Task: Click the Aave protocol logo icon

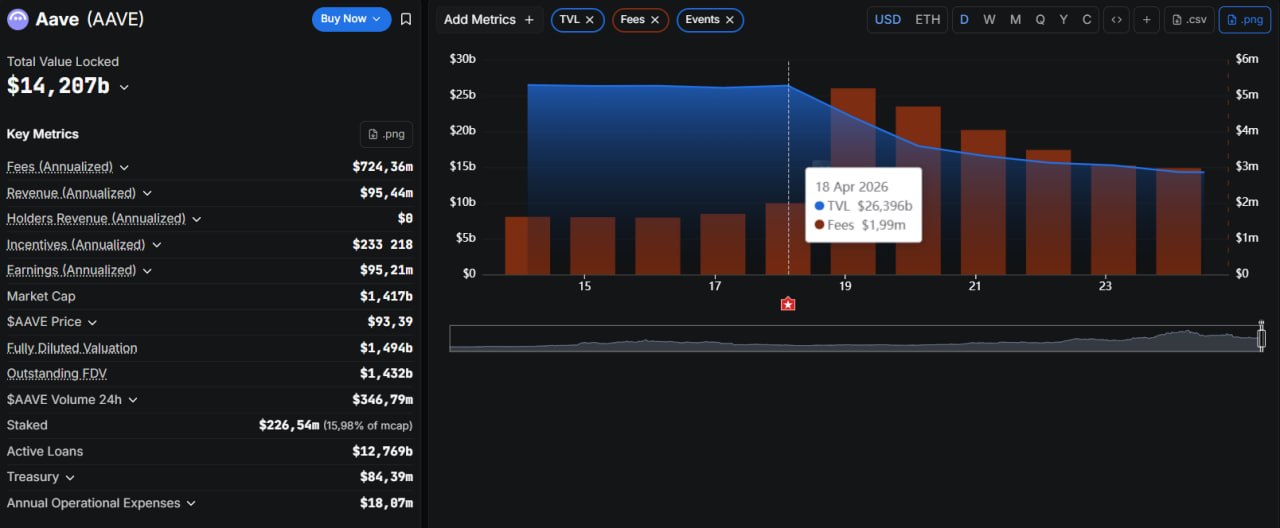Action: [18, 19]
